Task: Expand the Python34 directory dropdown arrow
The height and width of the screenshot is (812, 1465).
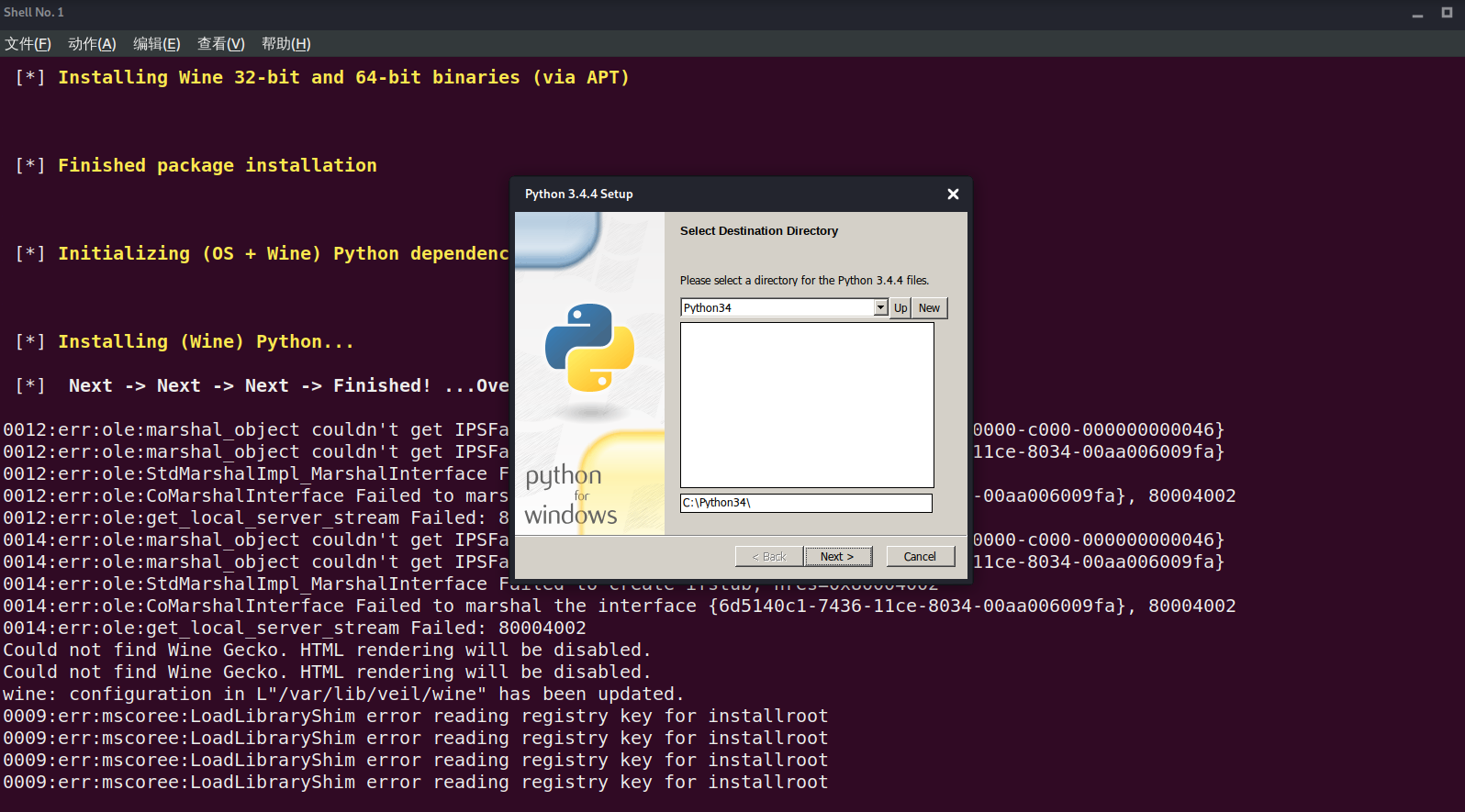Action: [880, 308]
